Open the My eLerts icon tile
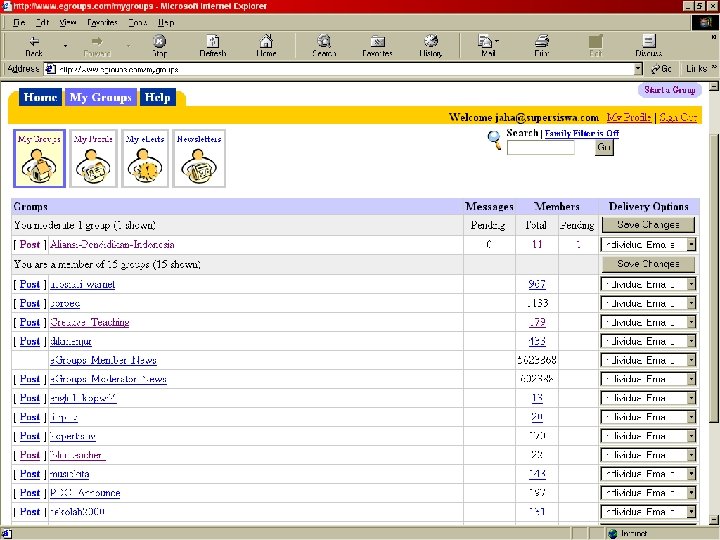720x540 pixels. pos(145,158)
